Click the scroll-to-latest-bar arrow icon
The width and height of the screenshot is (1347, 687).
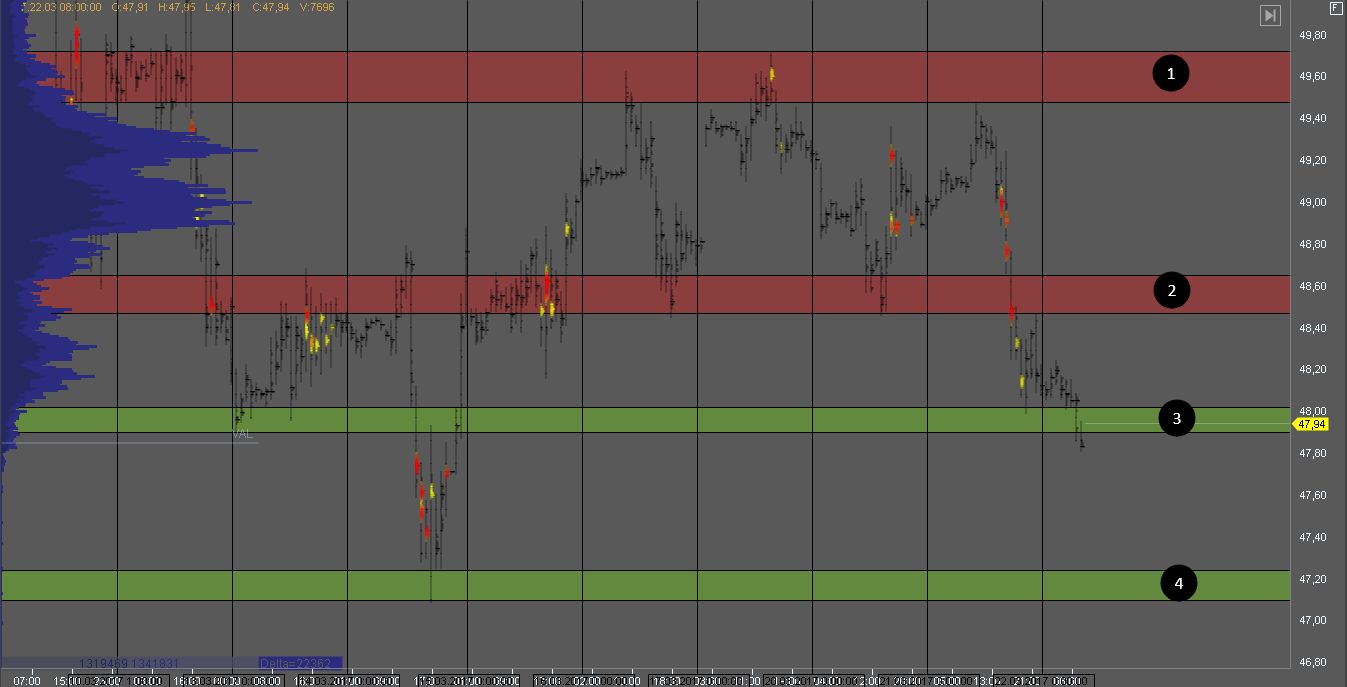[x=1270, y=15]
